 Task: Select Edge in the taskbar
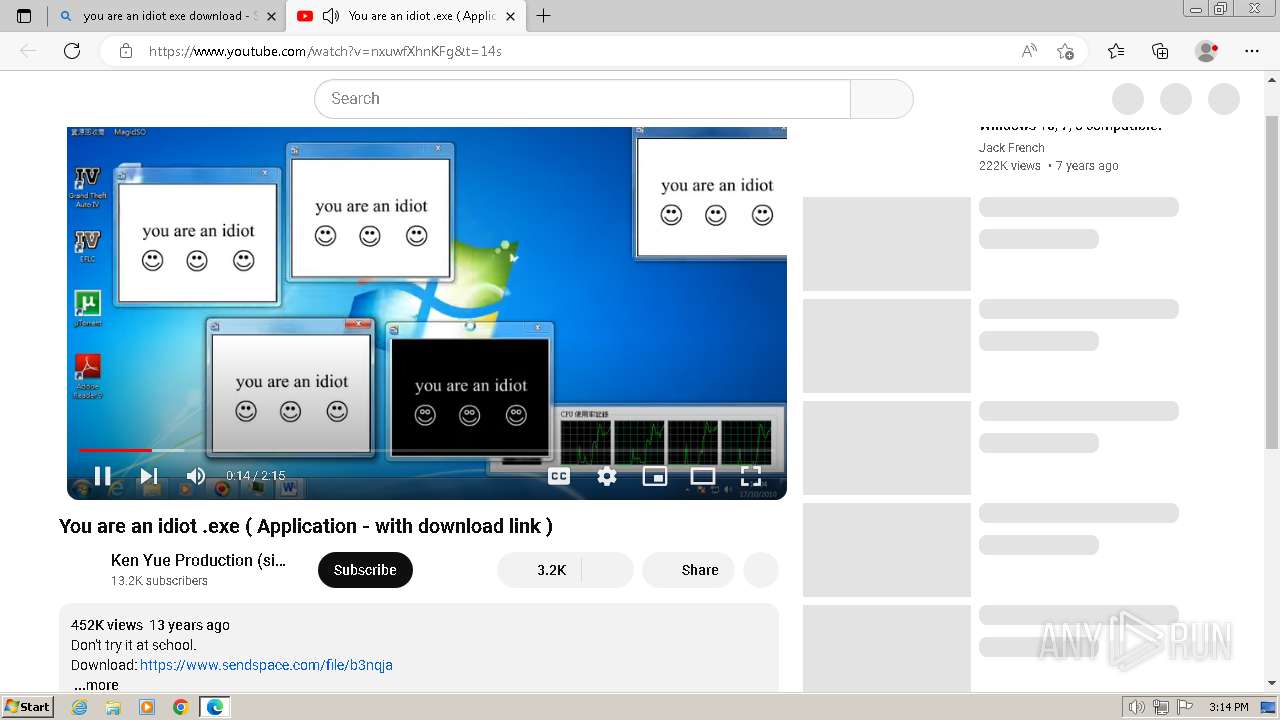[x=215, y=707]
